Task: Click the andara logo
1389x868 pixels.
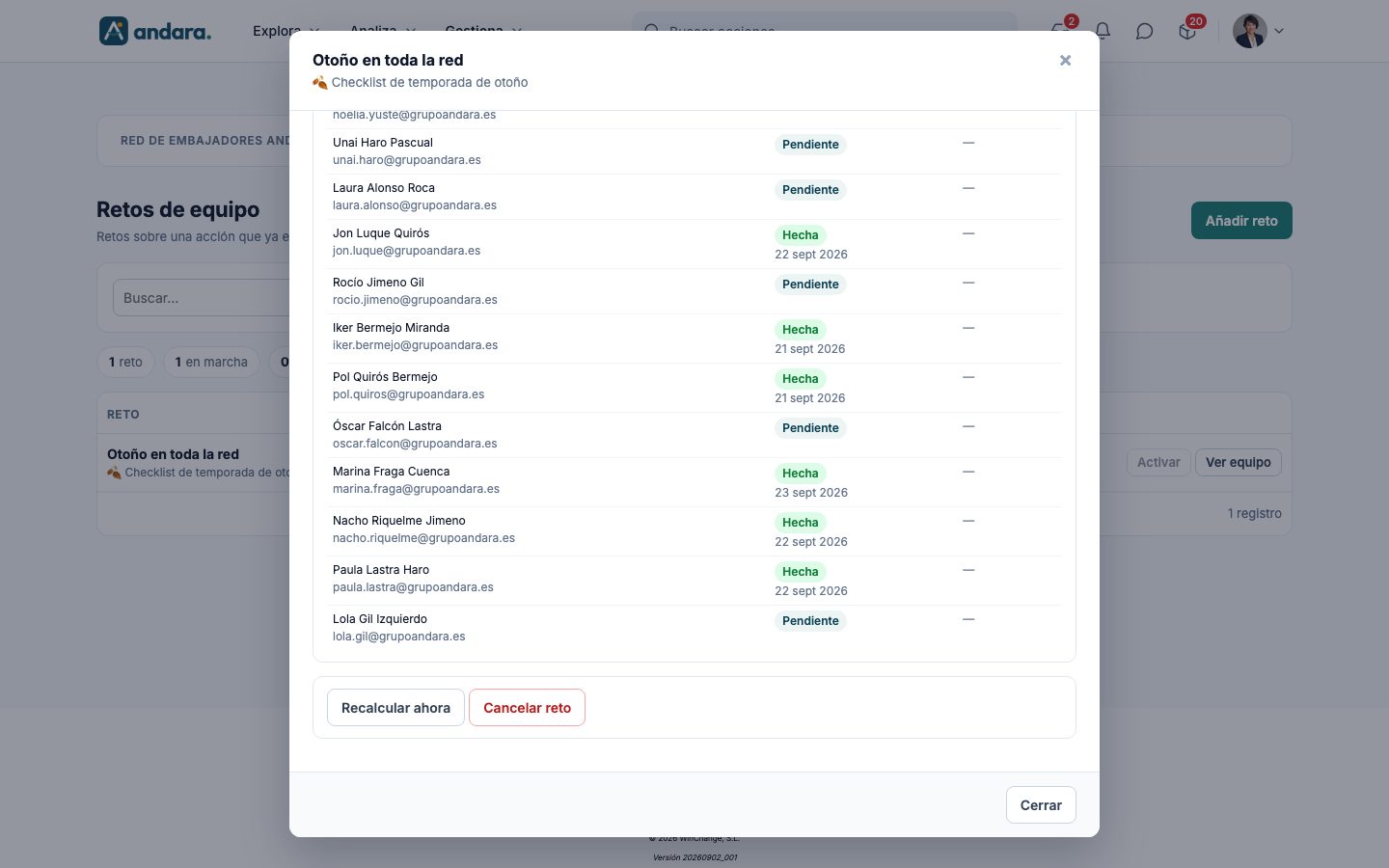Action: point(155,31)
